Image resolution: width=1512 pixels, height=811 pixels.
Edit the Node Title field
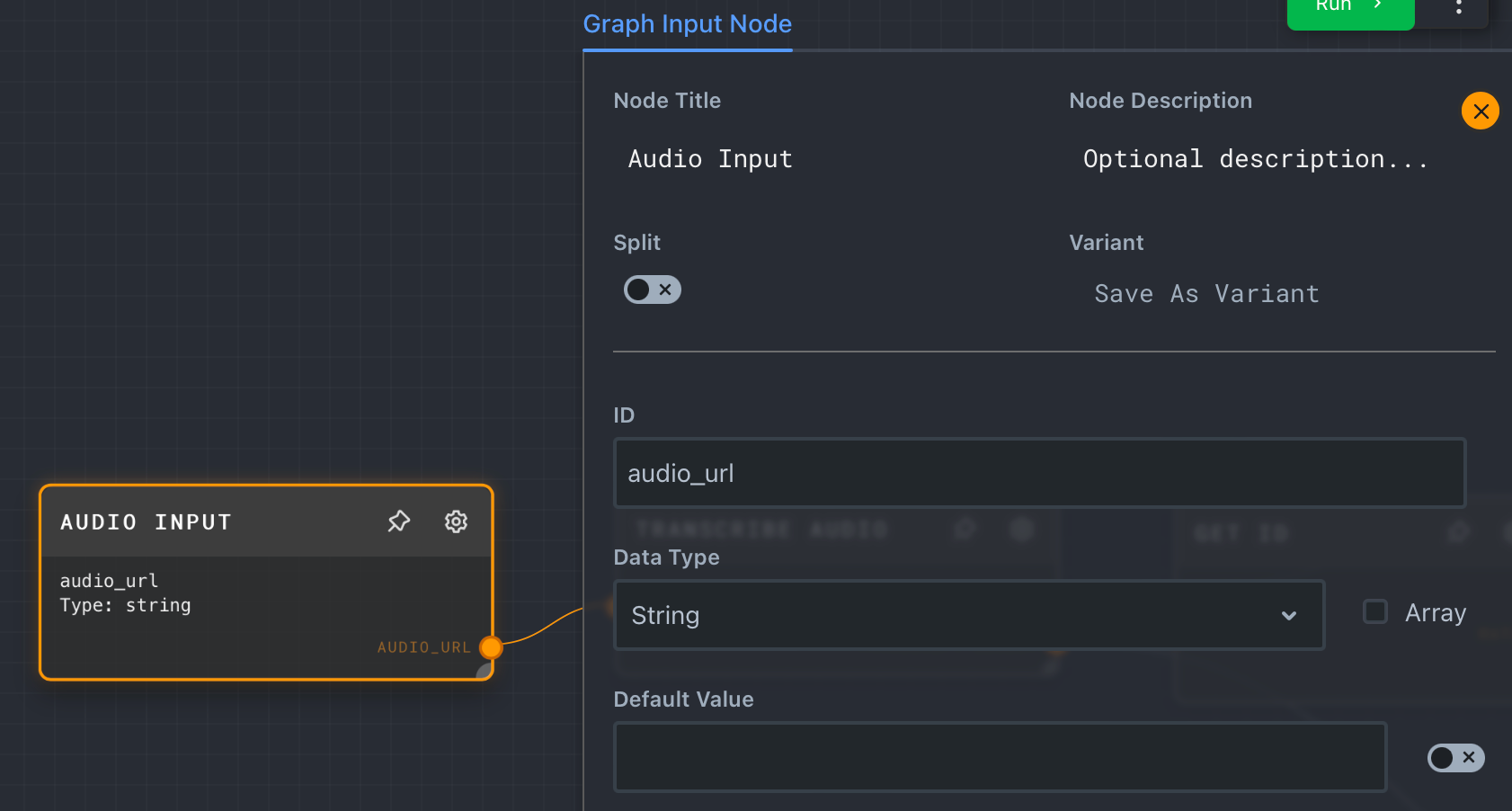point(710,159)
